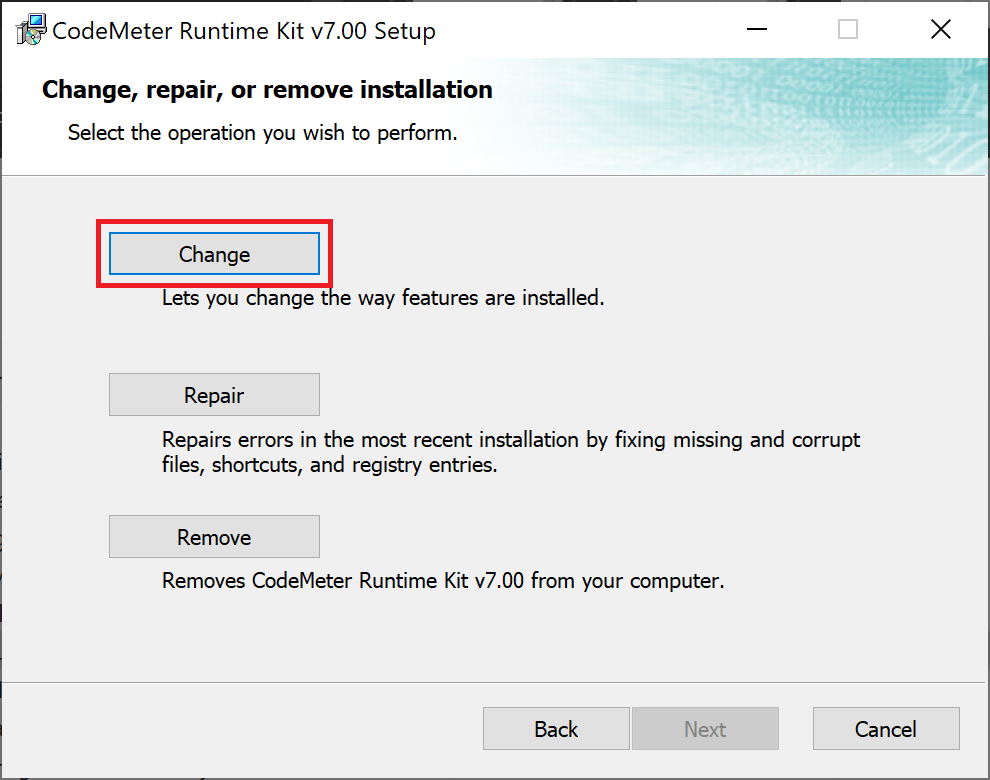Click the "CodeMeter Runtime Kit v7.00 Setup" title text
This screenshot has height=780, width=990.
click(244, 31)
